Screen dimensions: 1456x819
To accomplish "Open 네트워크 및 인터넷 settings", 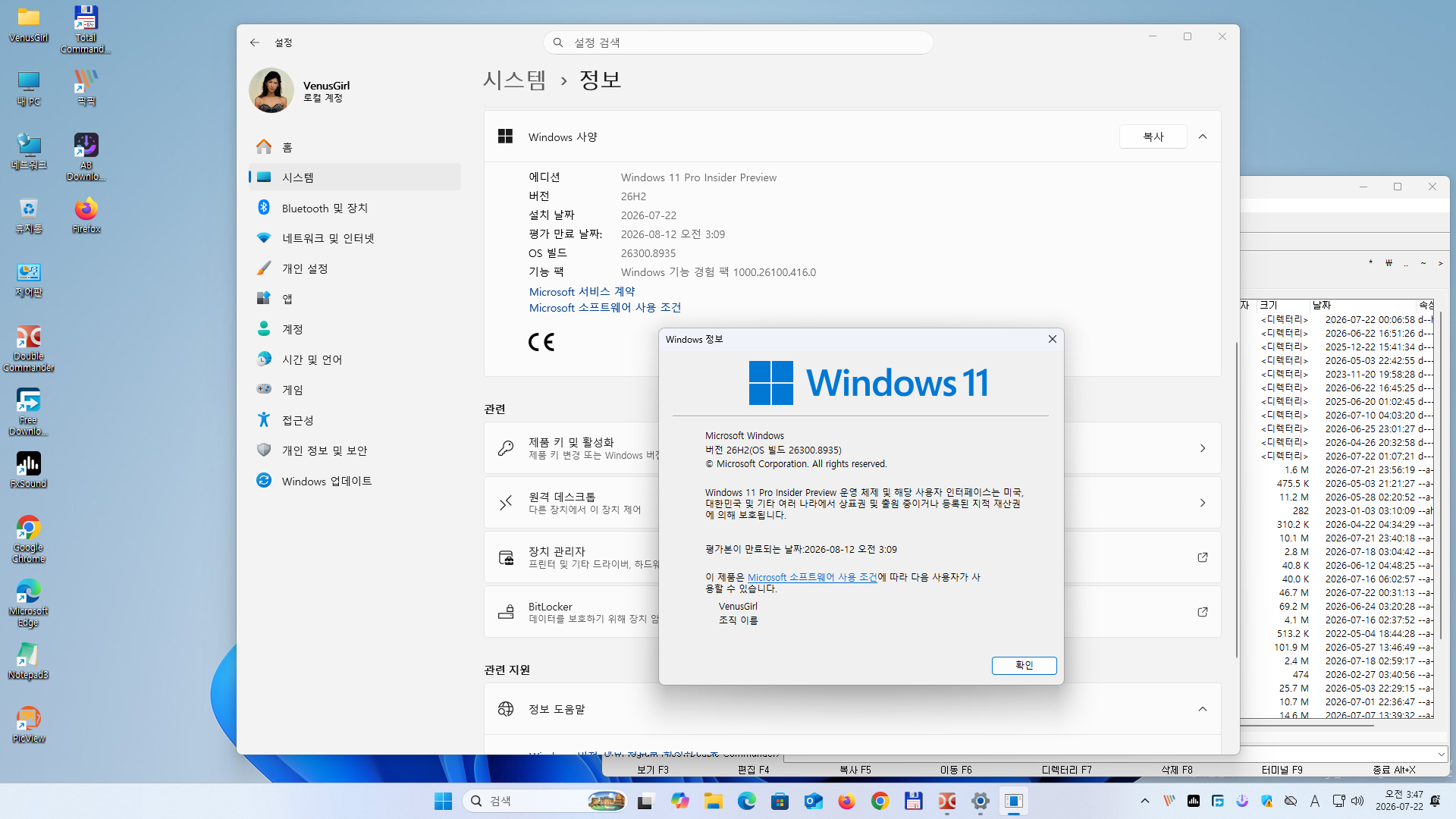I will [355, 238].
